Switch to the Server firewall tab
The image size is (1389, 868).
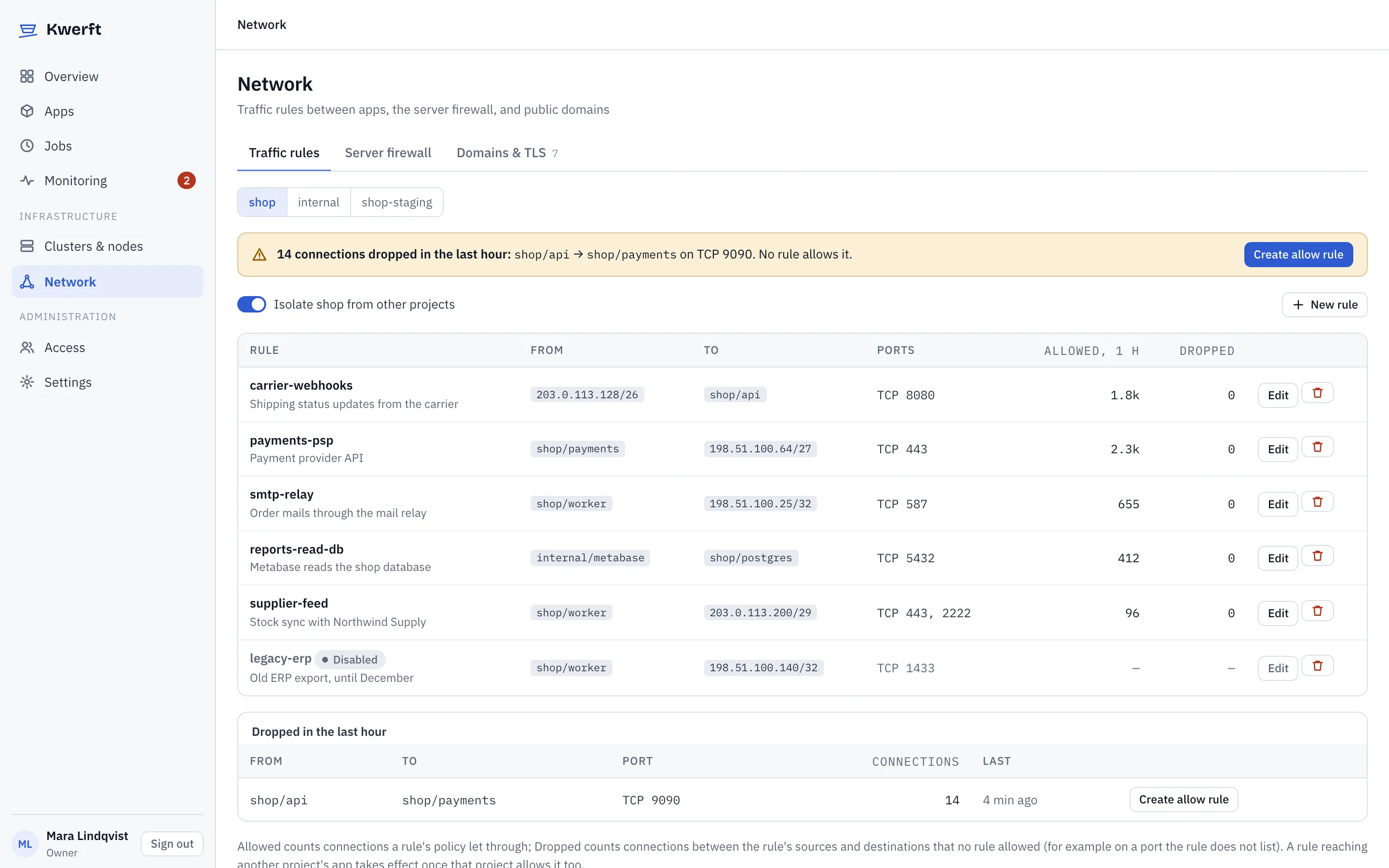point(388,153)
